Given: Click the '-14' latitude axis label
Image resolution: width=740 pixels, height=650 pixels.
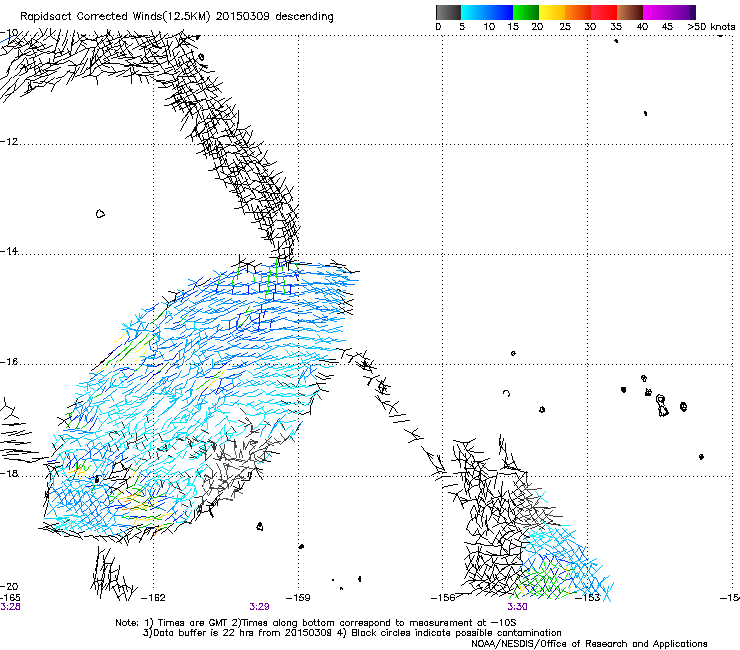Looking at the screenshot, I should pos(10,251).
